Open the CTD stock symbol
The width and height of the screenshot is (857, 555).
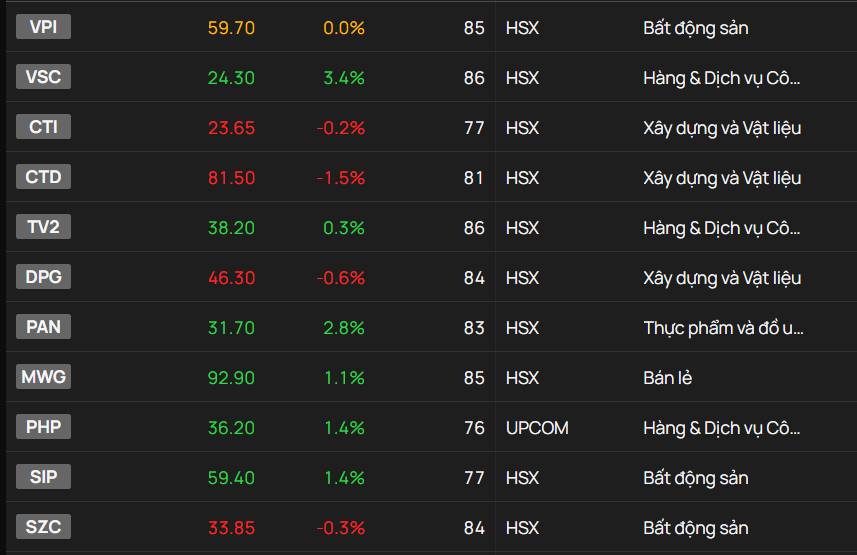(x=43, y=177)
